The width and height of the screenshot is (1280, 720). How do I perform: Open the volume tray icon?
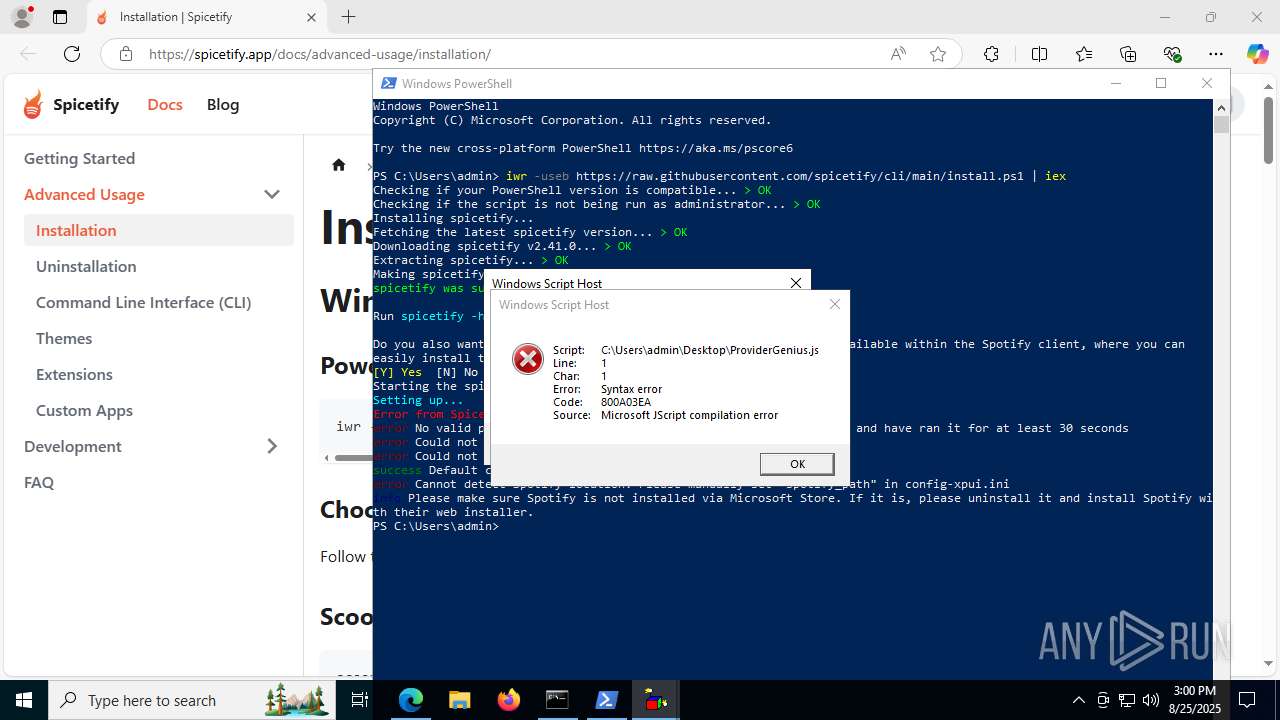pyautogui.click(x=1151, y=700)
